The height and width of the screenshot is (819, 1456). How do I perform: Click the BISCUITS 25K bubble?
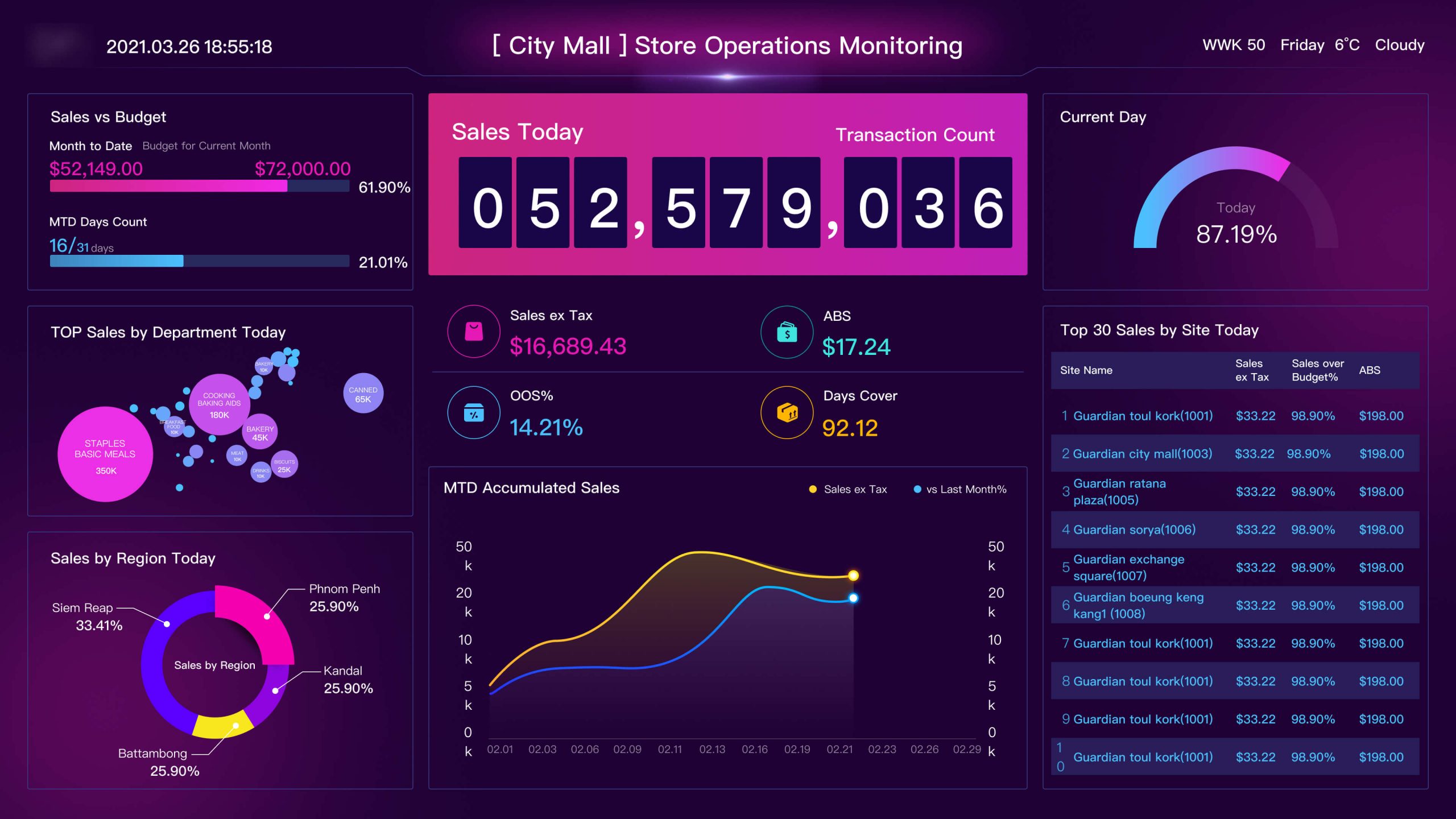[x=284, y=465]
